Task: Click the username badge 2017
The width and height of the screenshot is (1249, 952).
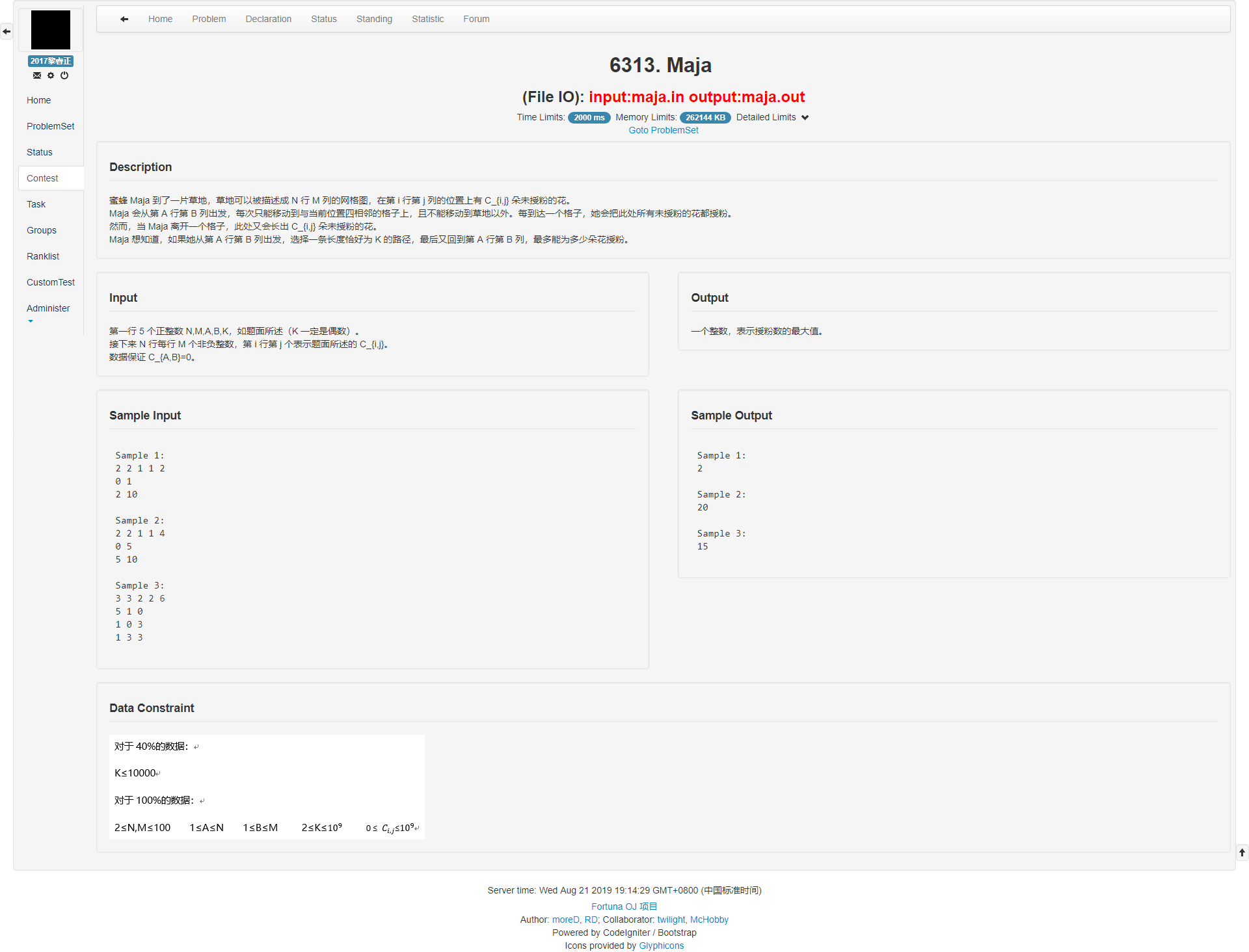Action: 51,61
